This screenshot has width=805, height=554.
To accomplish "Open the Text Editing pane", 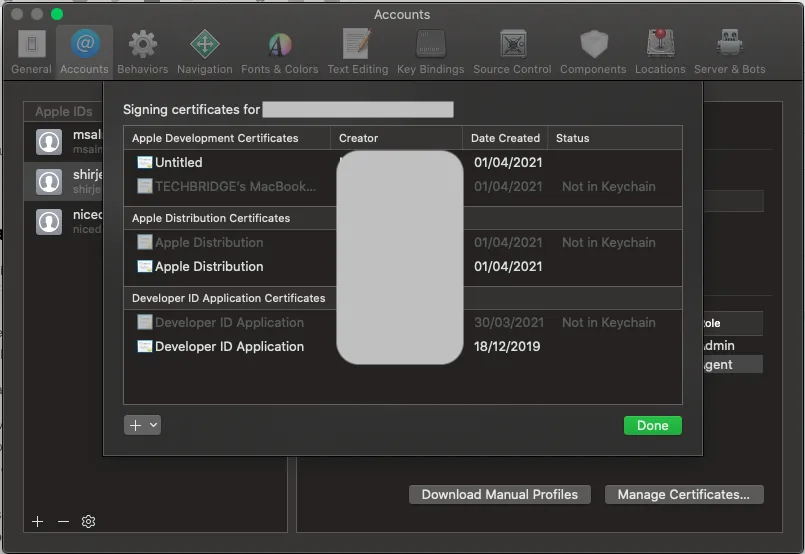I will pos(358,52).
